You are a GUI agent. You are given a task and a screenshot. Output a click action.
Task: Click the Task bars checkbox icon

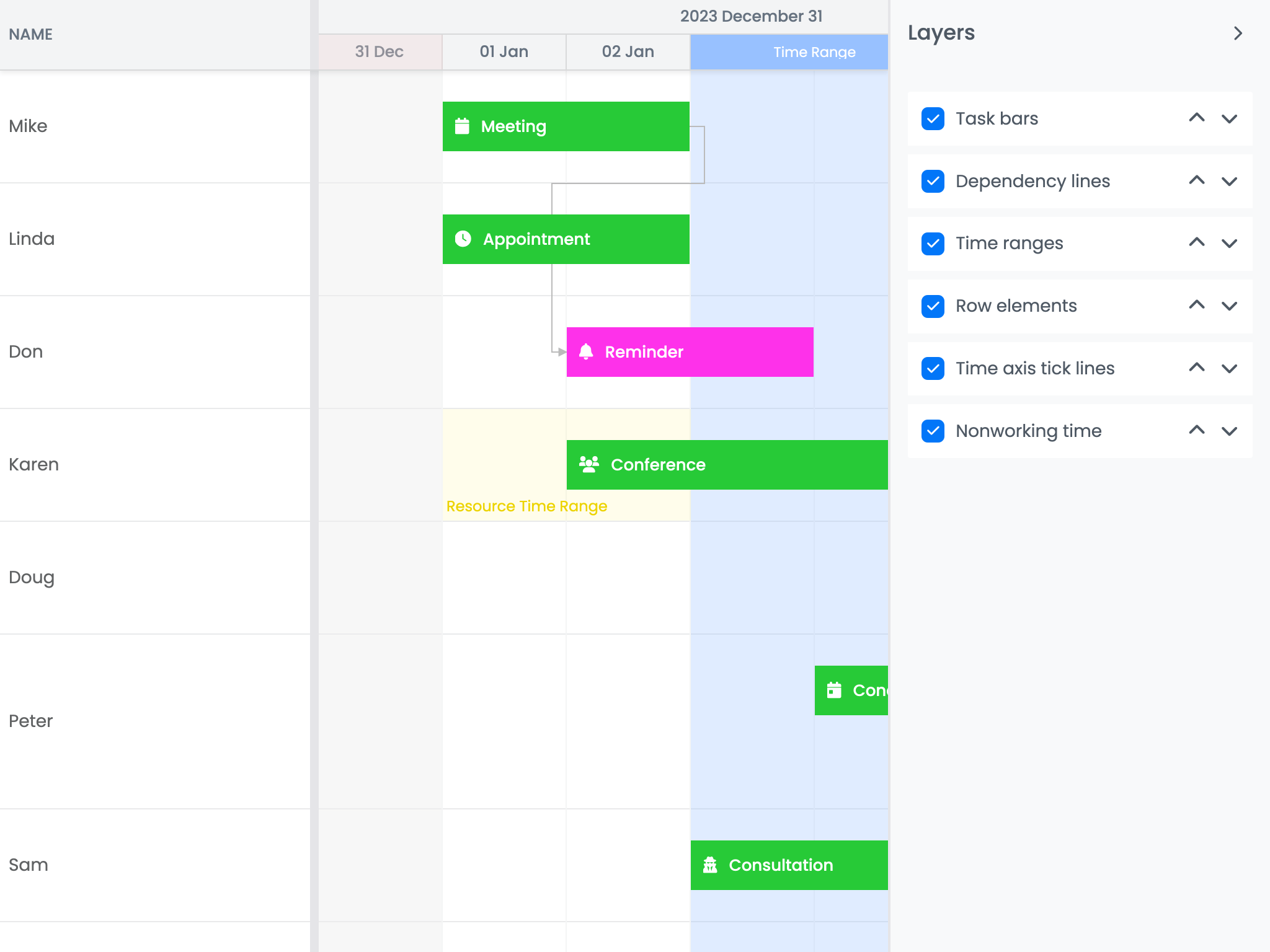click(x=933, y=118)
